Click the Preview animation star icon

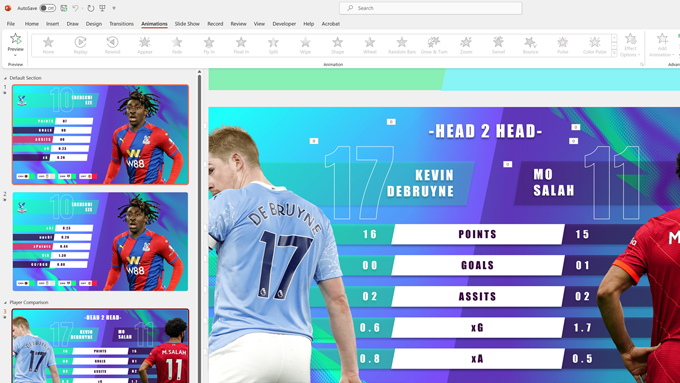click(16, 39)
